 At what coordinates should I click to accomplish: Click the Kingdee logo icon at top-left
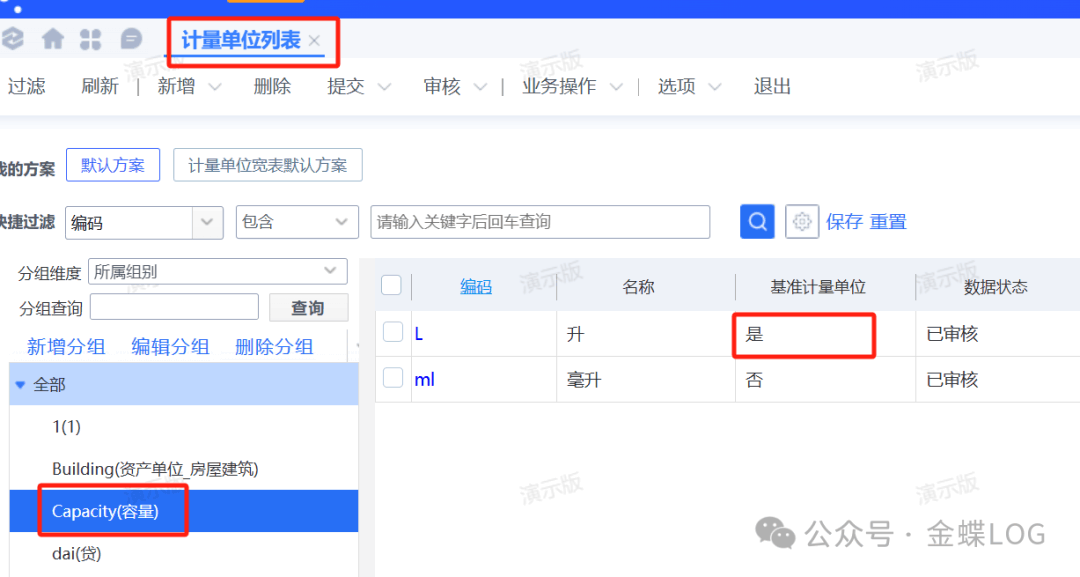12,39
